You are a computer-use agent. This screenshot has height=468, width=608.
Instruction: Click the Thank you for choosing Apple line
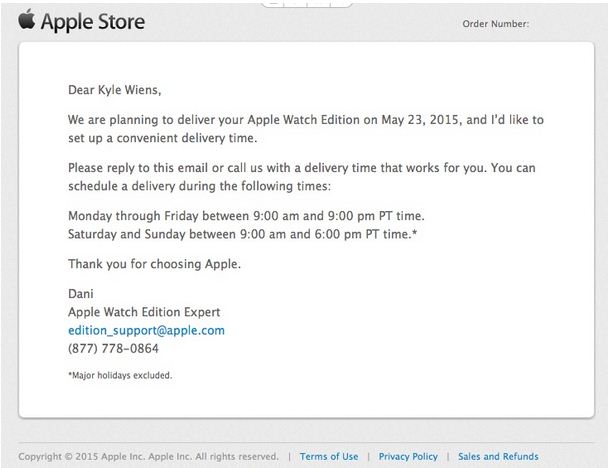coord(154,264)
